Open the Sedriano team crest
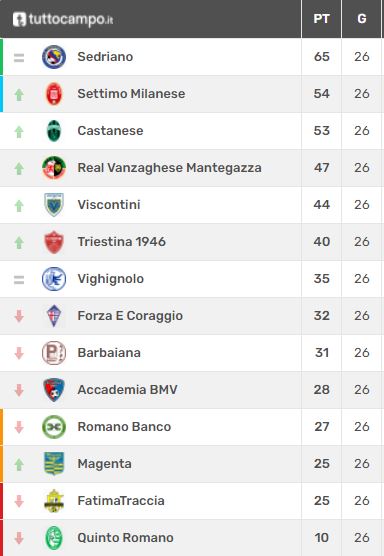This screenshot has height=556, width=384. coord(54,57)
